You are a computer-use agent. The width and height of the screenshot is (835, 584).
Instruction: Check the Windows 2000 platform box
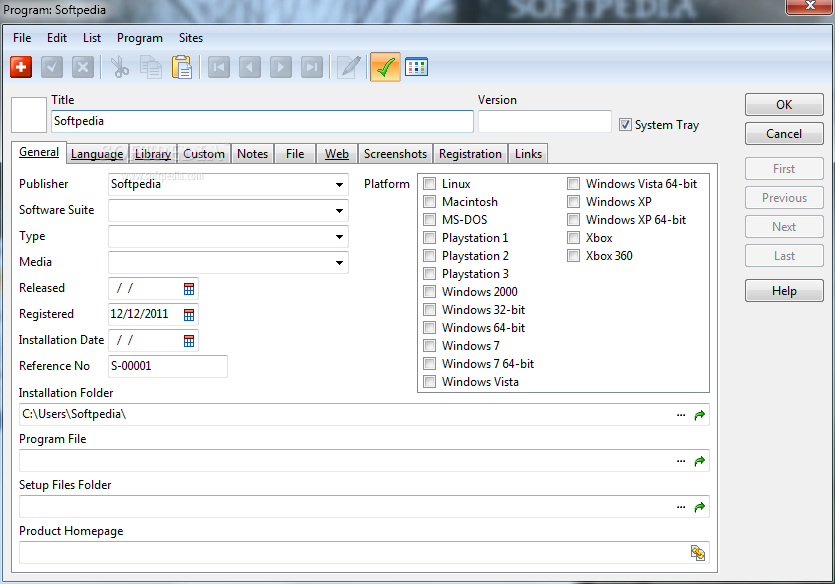pyautogui.click(x=429, y=292)
